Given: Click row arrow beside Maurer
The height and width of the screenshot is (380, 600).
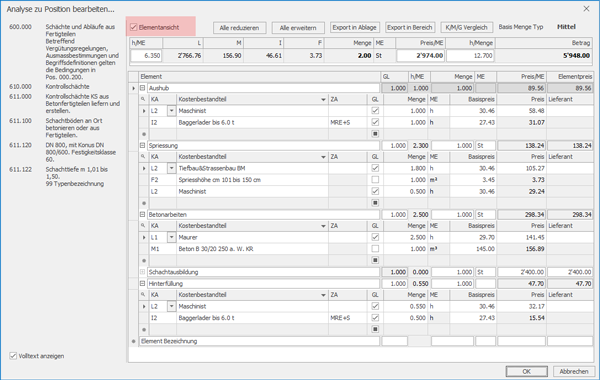Looking at the screenshot, I should pos(144,237).
